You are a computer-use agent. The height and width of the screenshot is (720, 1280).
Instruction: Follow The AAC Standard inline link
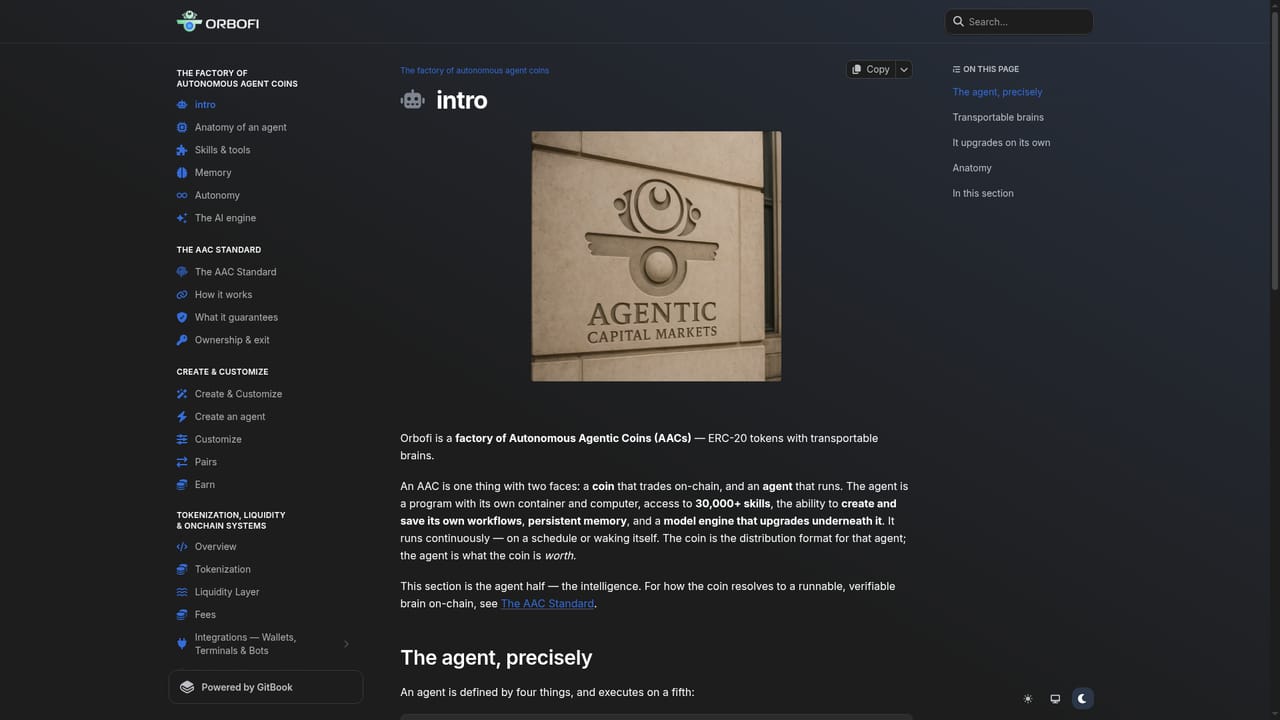(547, 604)
